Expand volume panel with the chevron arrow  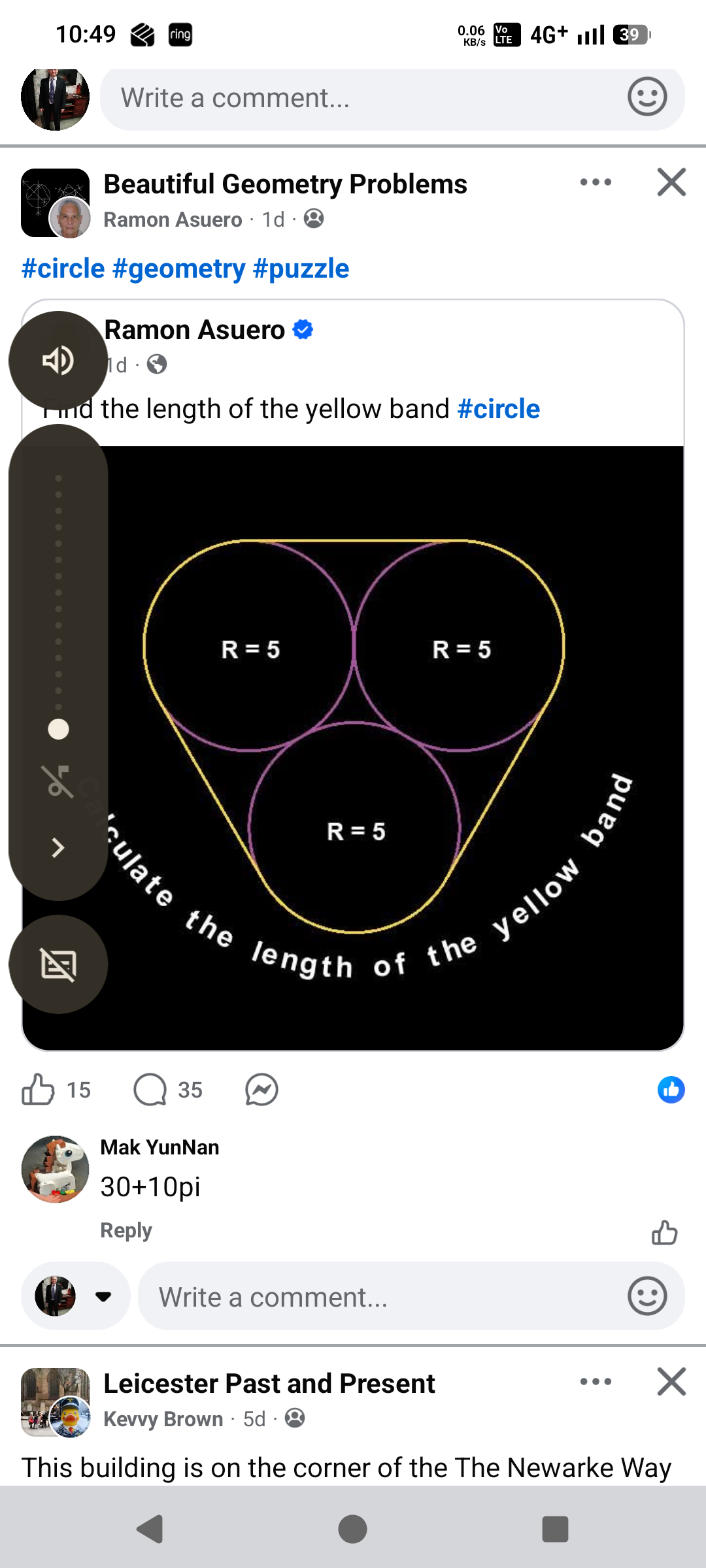click(x=58, y=847)
